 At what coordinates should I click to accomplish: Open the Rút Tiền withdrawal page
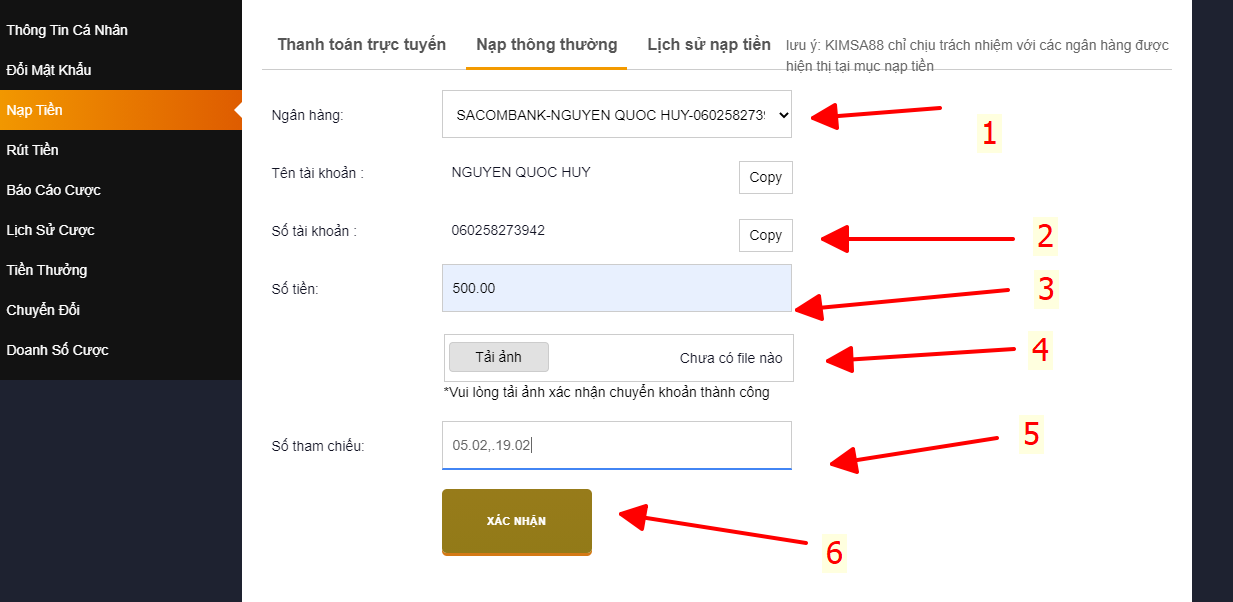coord(33,150)
